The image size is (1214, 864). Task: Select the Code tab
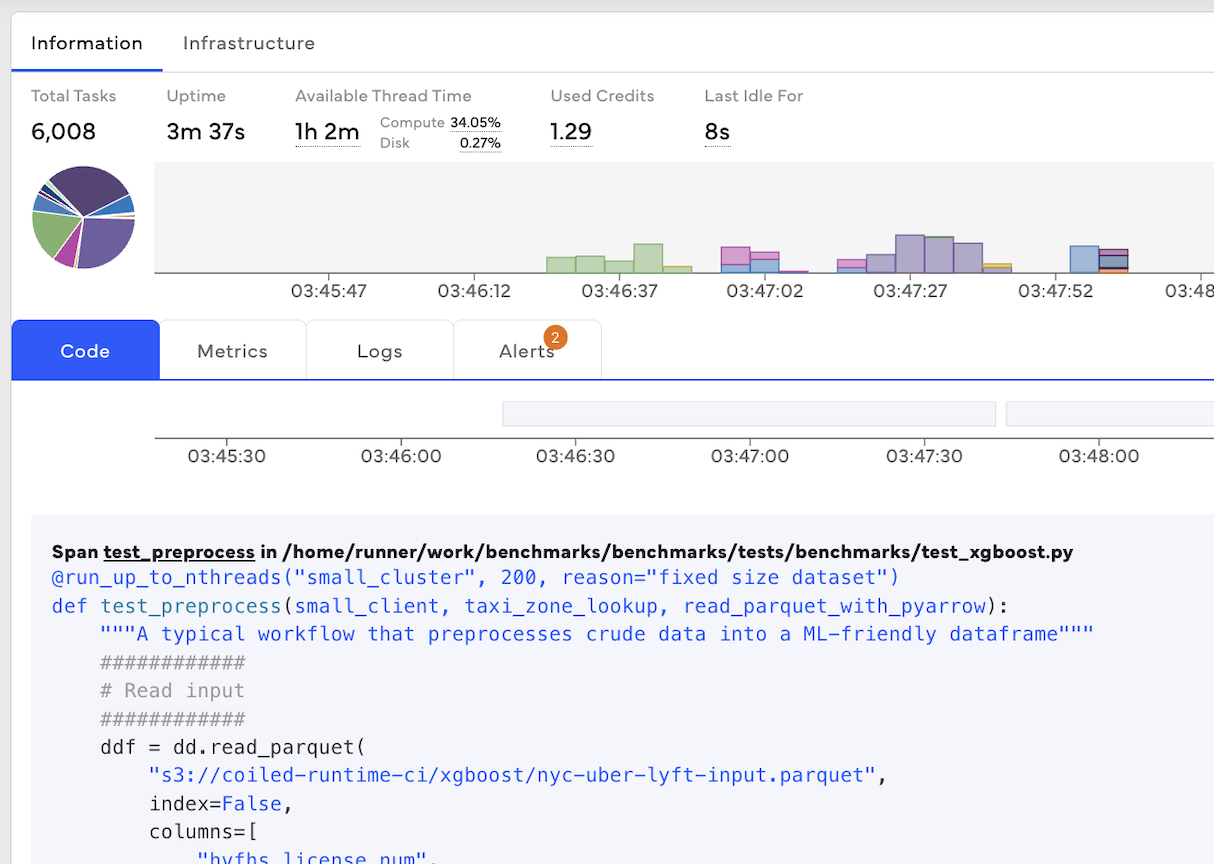tap(85, 351)
